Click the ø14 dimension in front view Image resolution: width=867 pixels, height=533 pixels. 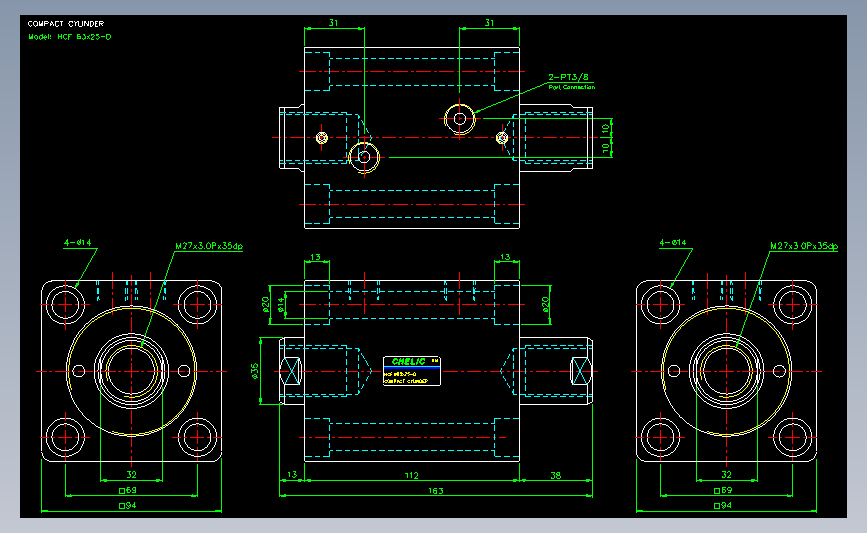click(x=281, y=305)
